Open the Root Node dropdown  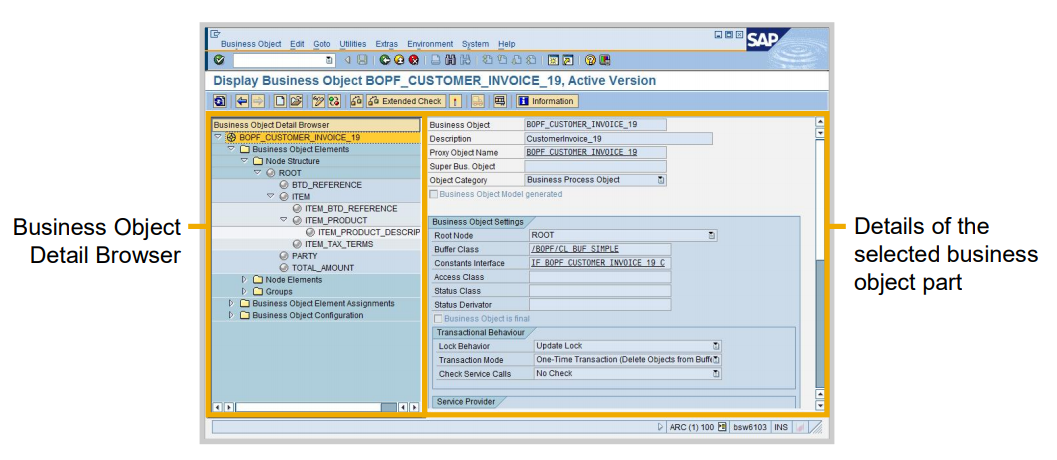pos(712,235)
